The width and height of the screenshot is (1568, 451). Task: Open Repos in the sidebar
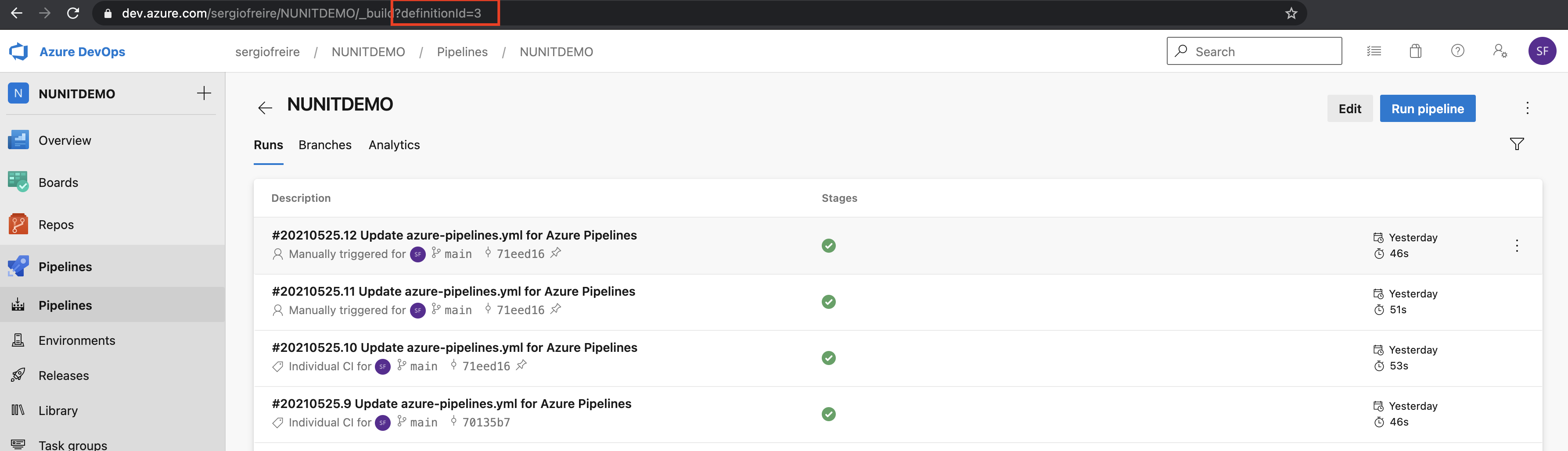(113, 225)
